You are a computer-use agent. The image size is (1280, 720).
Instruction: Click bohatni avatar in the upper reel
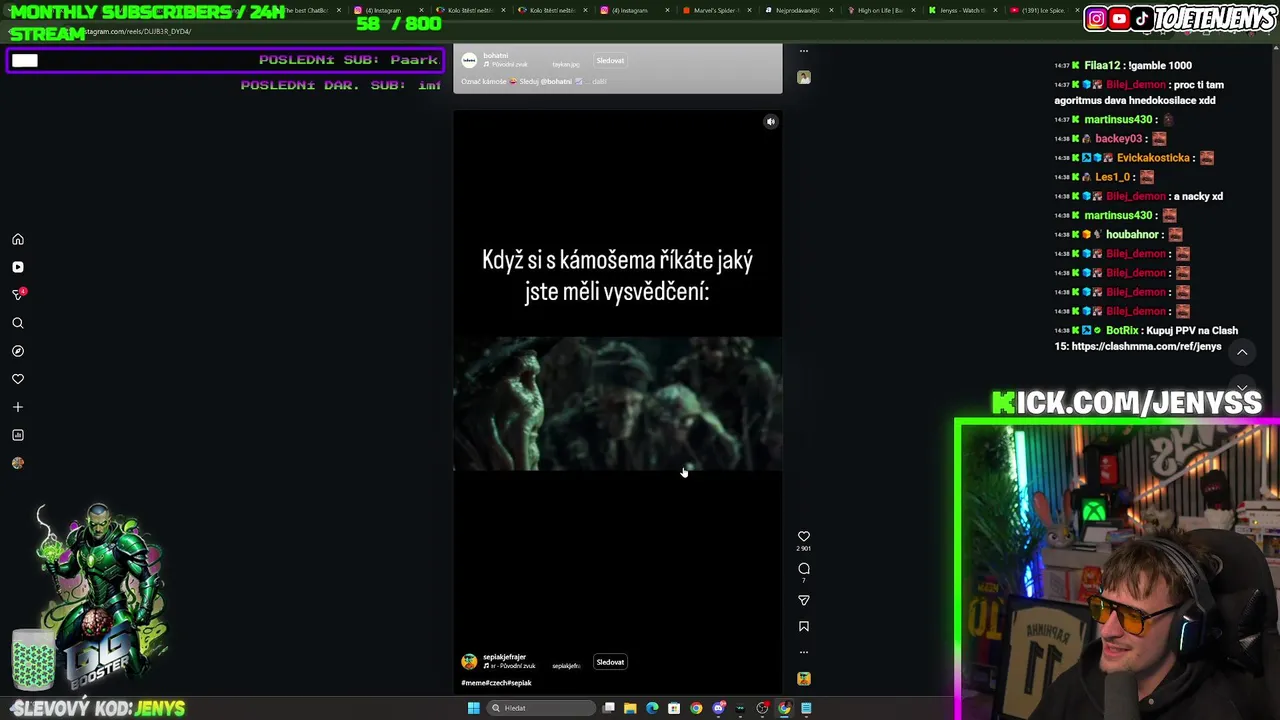[x=469, y=61]
